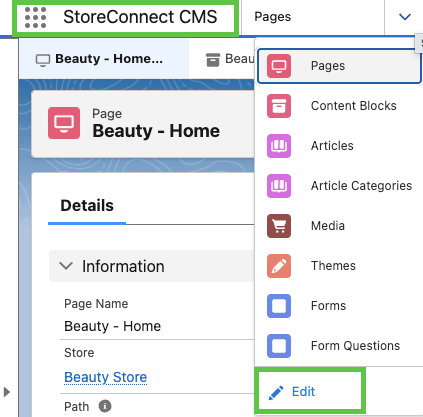Viewport: 423px width, 417px height.
Task: Click the Path field label
Action: coord(76,407)
